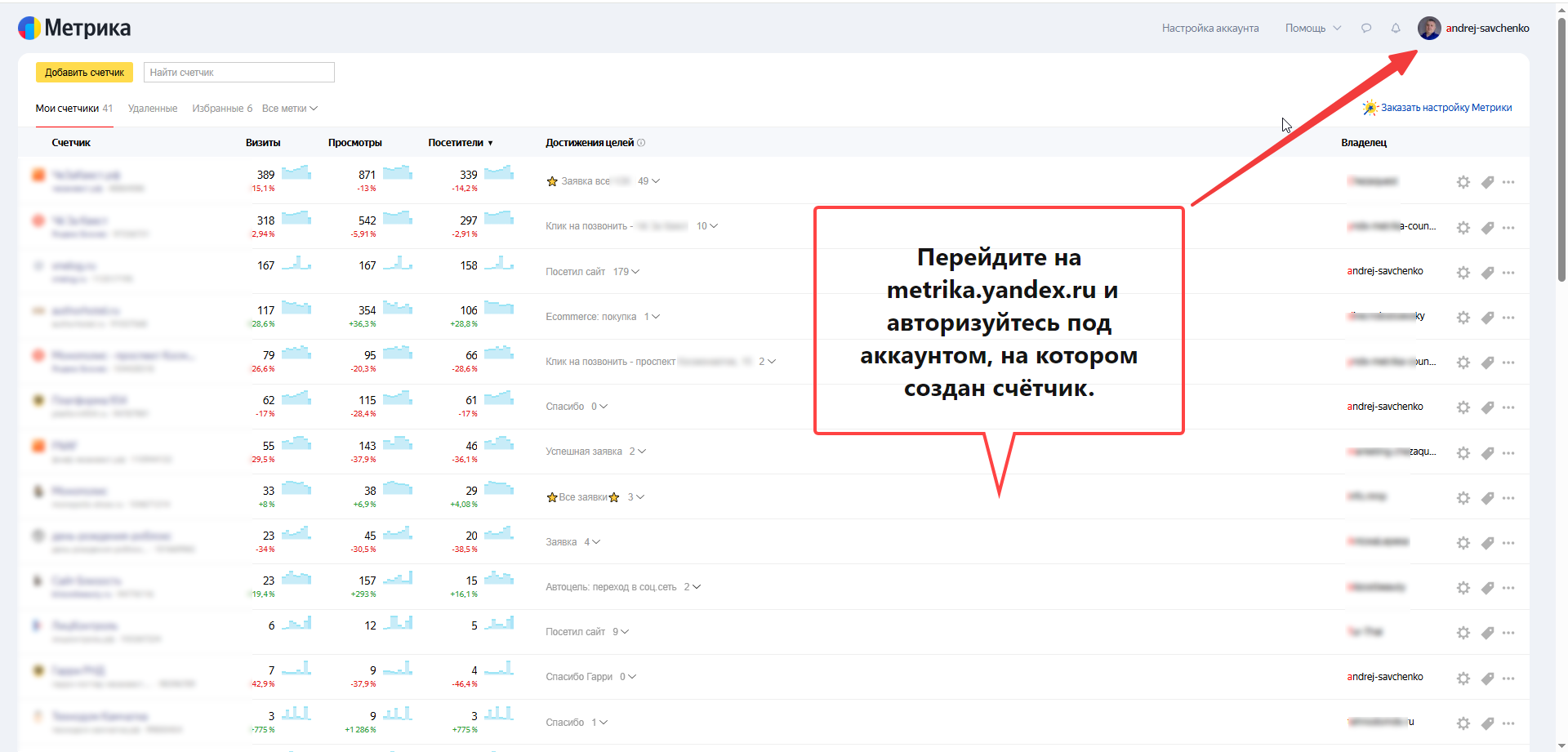
Task: Click the andrej-savchenko username in the header
Action: point(1487,28)
